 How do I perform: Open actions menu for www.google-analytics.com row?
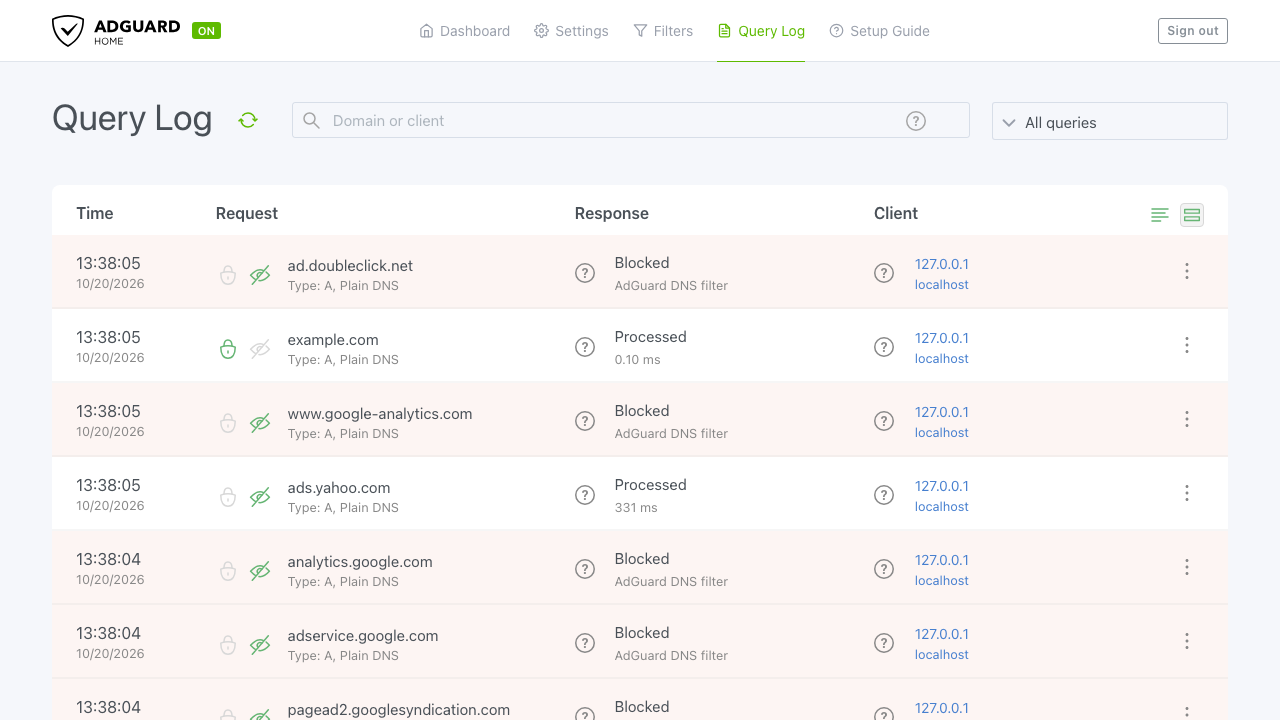pos(1187,419)
